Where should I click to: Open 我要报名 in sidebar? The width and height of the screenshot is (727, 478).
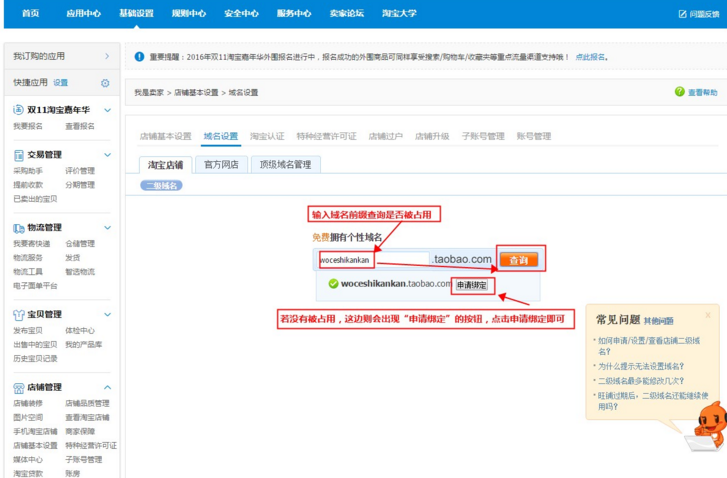click(28, 126)
